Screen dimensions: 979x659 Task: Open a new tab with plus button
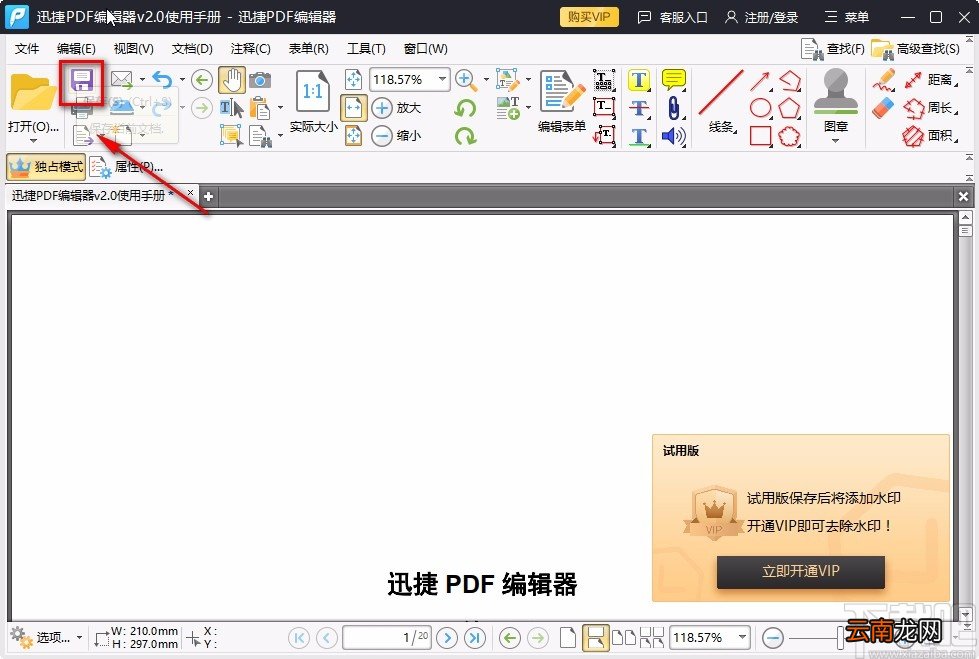(209, 196)
